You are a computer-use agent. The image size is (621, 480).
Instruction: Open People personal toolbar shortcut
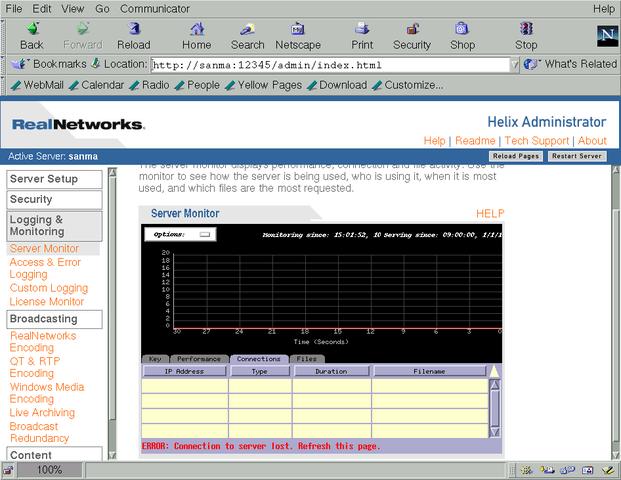[197, 85]
